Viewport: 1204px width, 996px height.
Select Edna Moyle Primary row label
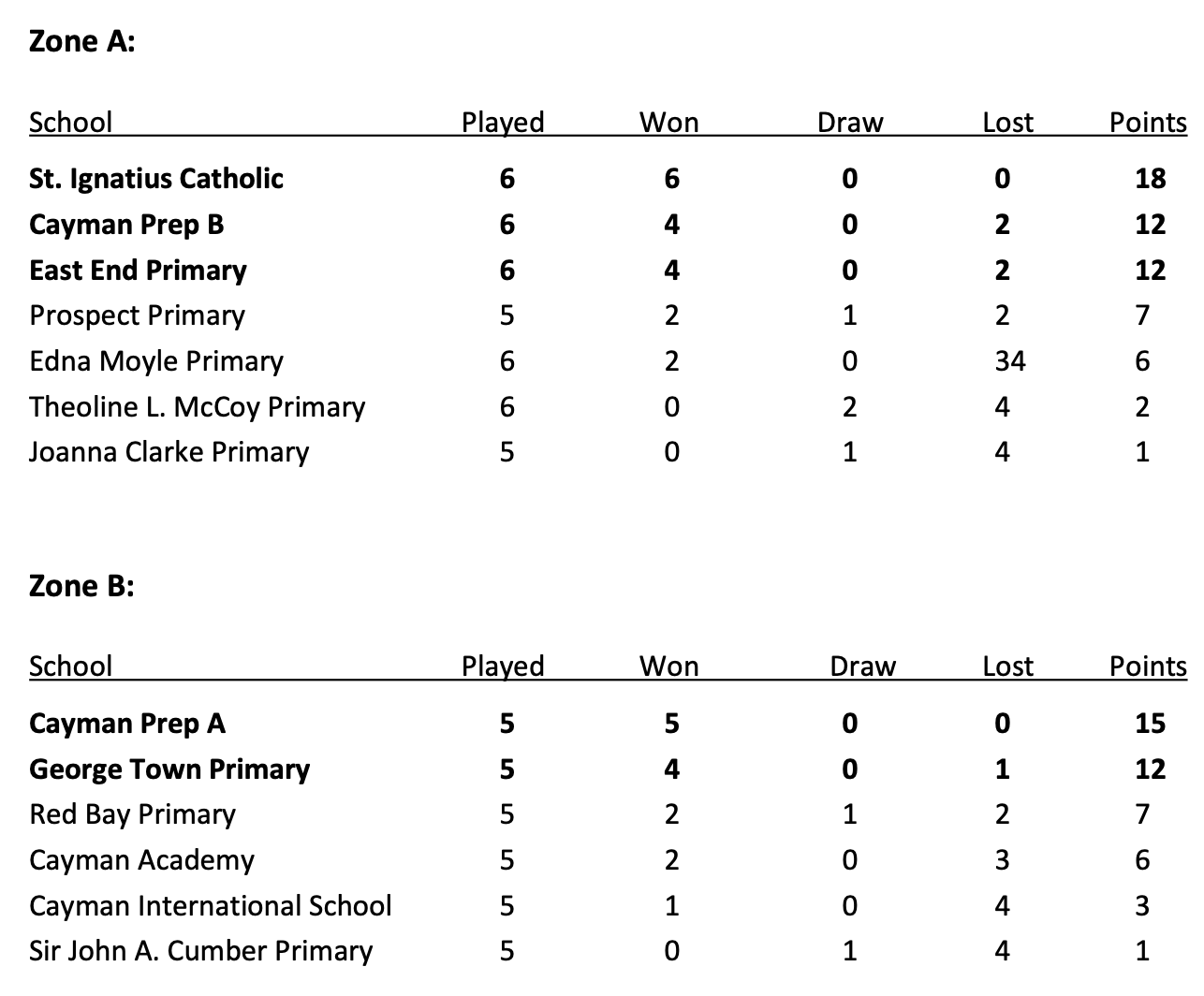coord(156,361)
